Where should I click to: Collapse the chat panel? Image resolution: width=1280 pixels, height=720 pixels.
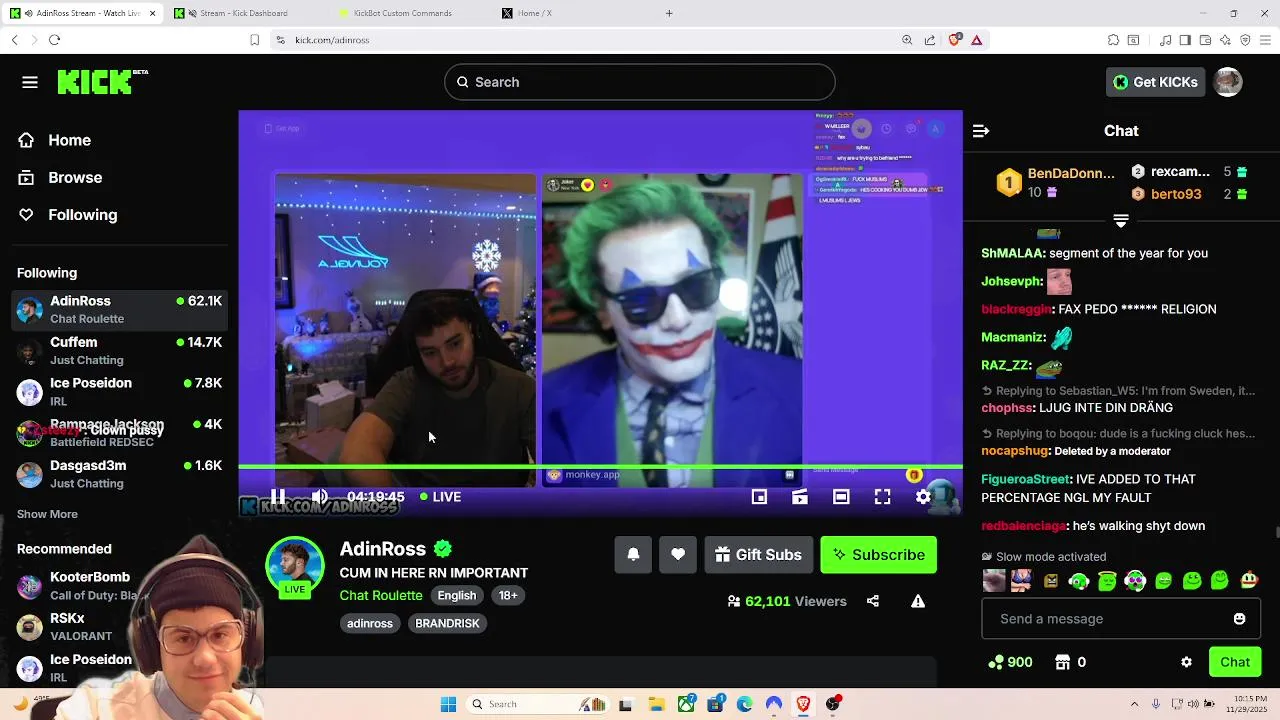click(981, 131)
